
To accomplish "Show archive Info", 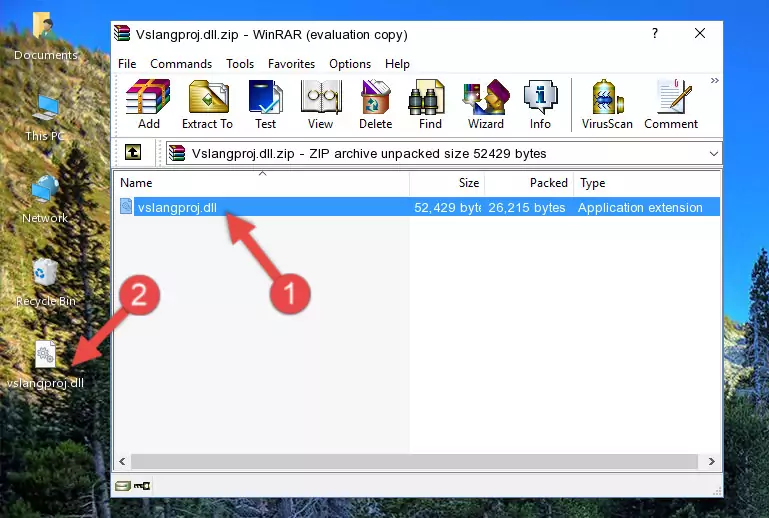I will pos(540,104).
